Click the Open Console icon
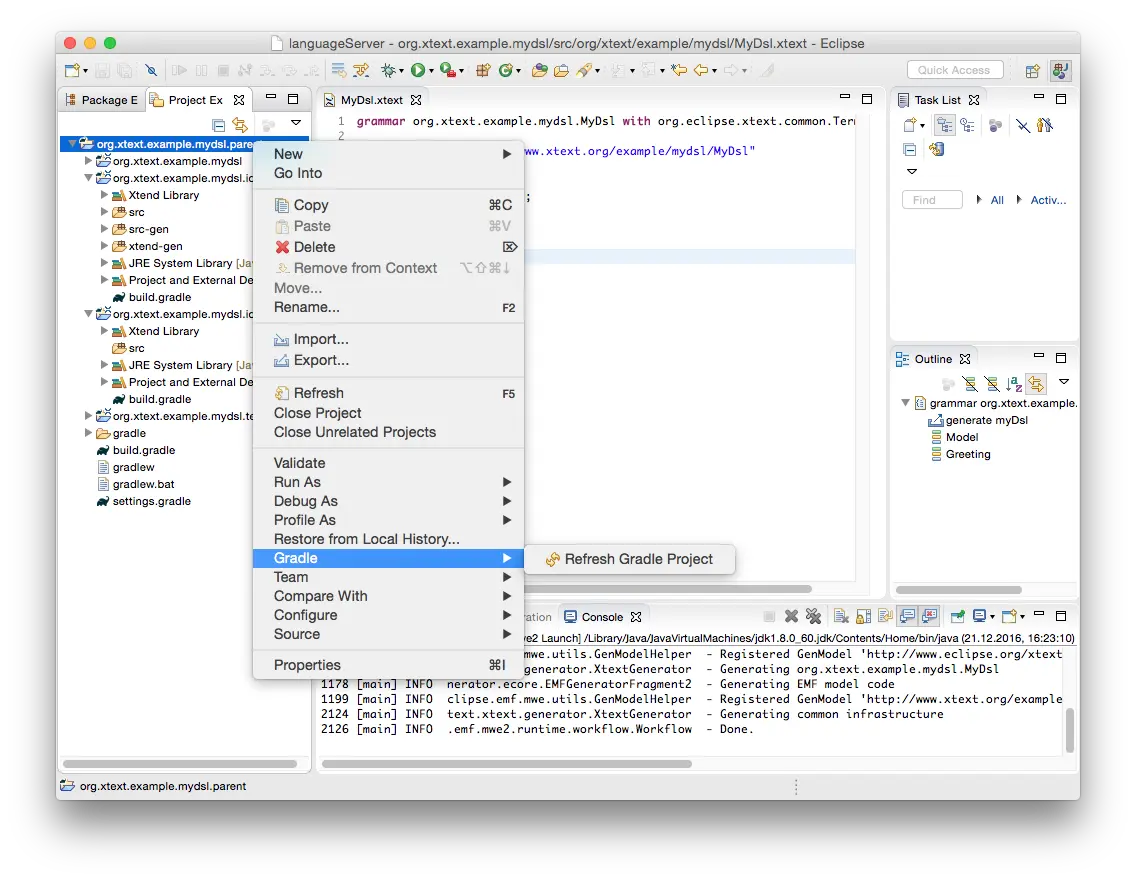1136x880 pixels. [1009, 616]
